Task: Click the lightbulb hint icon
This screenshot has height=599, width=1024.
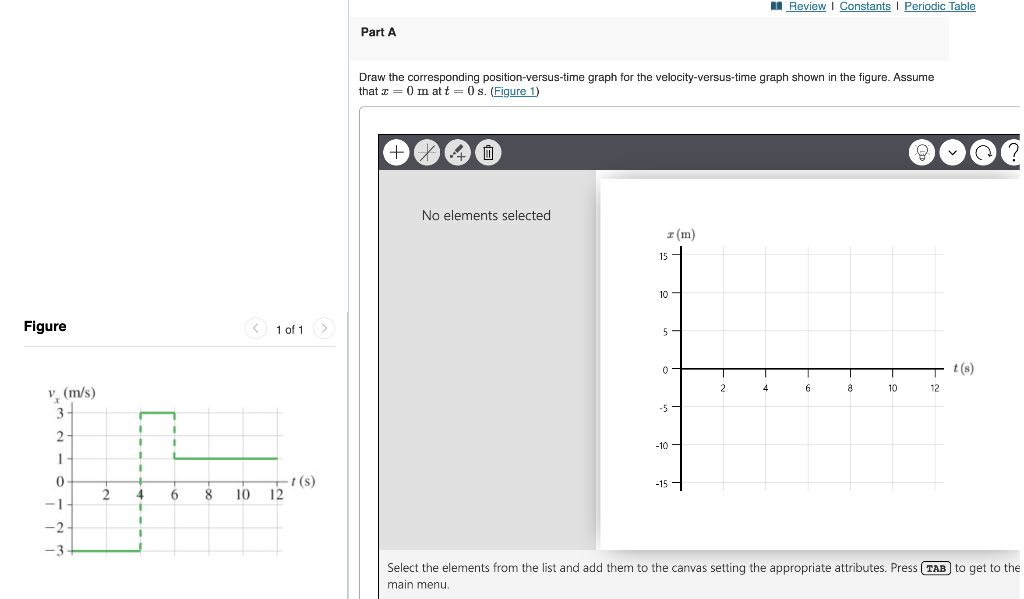Action: click(x=922, y=153)
